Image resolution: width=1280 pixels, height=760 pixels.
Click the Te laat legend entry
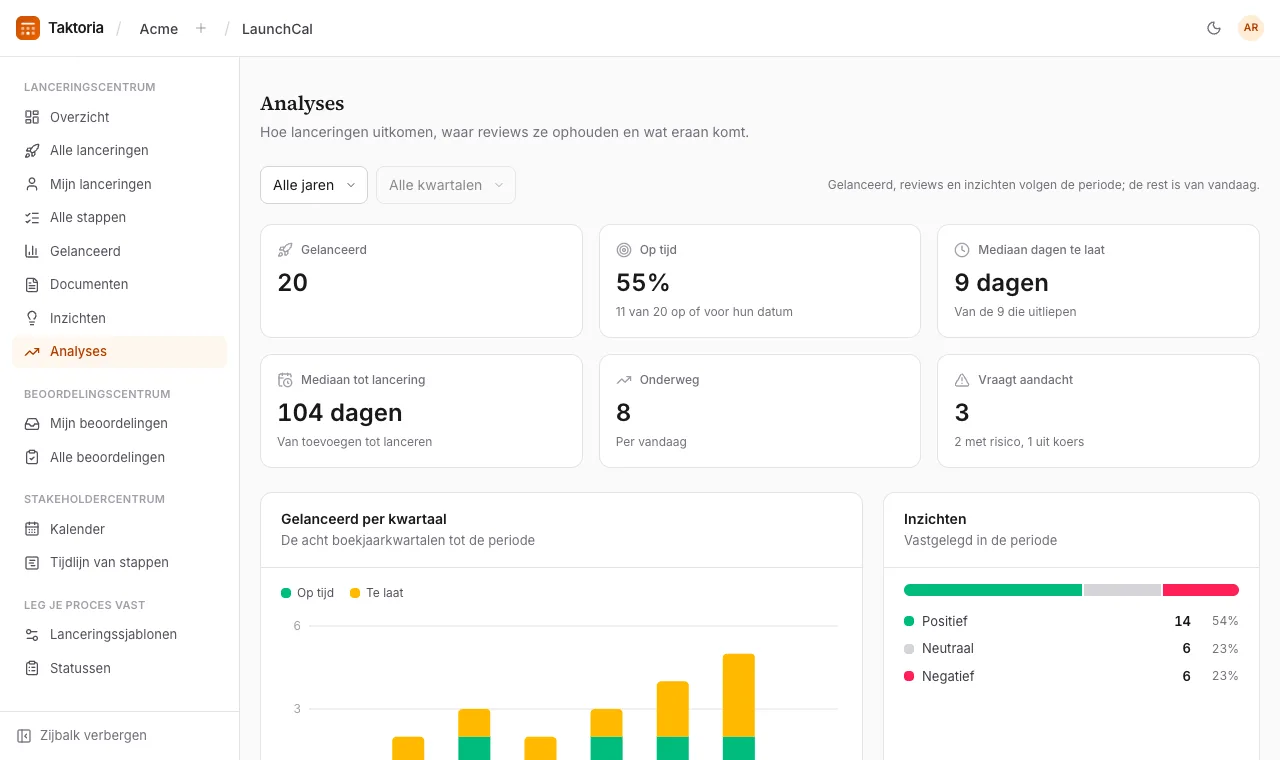(x=377, y=593)
